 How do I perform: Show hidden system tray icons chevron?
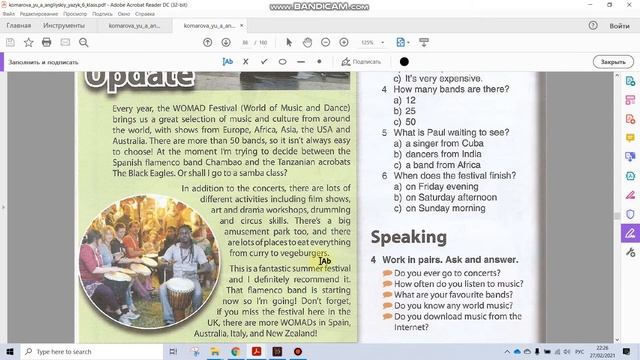[x=507, y=351]
